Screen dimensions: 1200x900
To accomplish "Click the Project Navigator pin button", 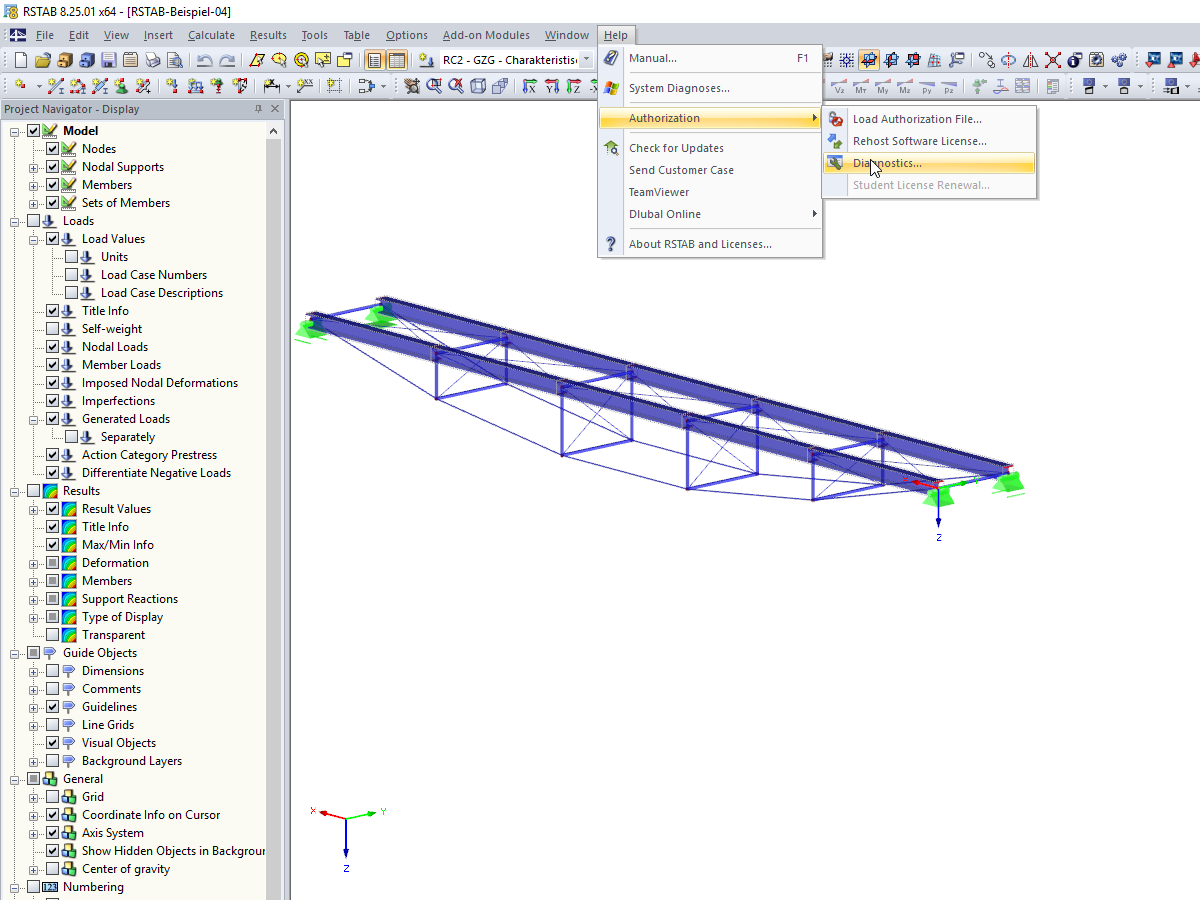I will tap(258, 109).
